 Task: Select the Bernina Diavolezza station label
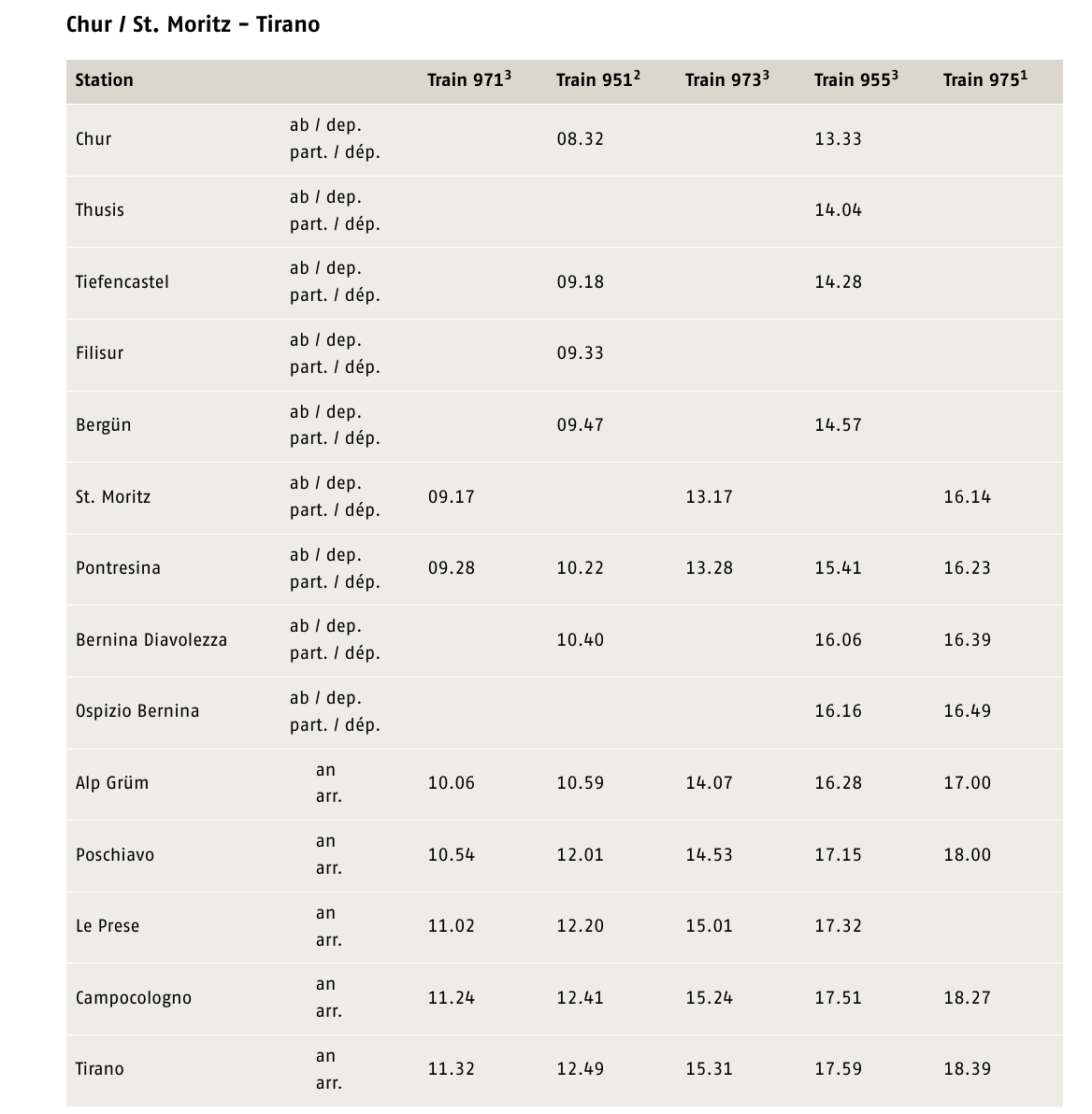pos(151,639)
